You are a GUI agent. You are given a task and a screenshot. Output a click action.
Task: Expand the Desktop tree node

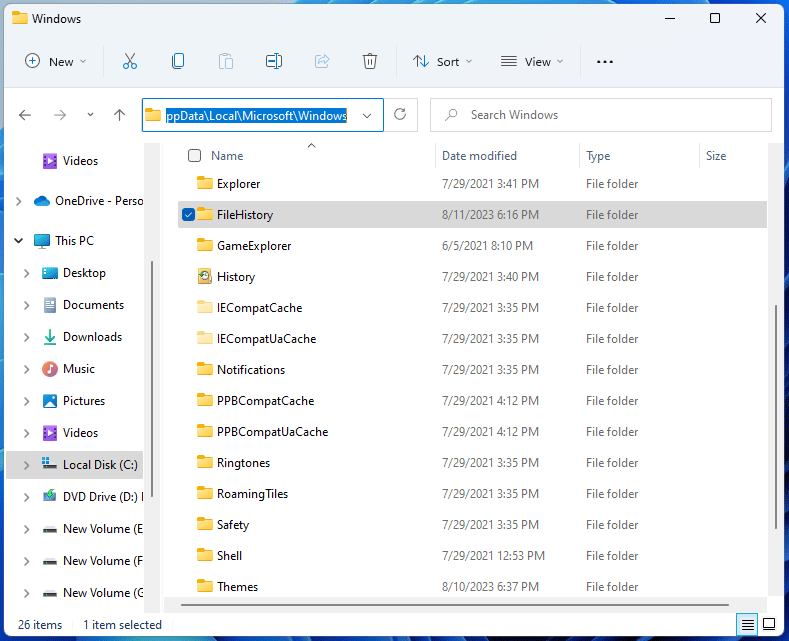coord(27,273)
